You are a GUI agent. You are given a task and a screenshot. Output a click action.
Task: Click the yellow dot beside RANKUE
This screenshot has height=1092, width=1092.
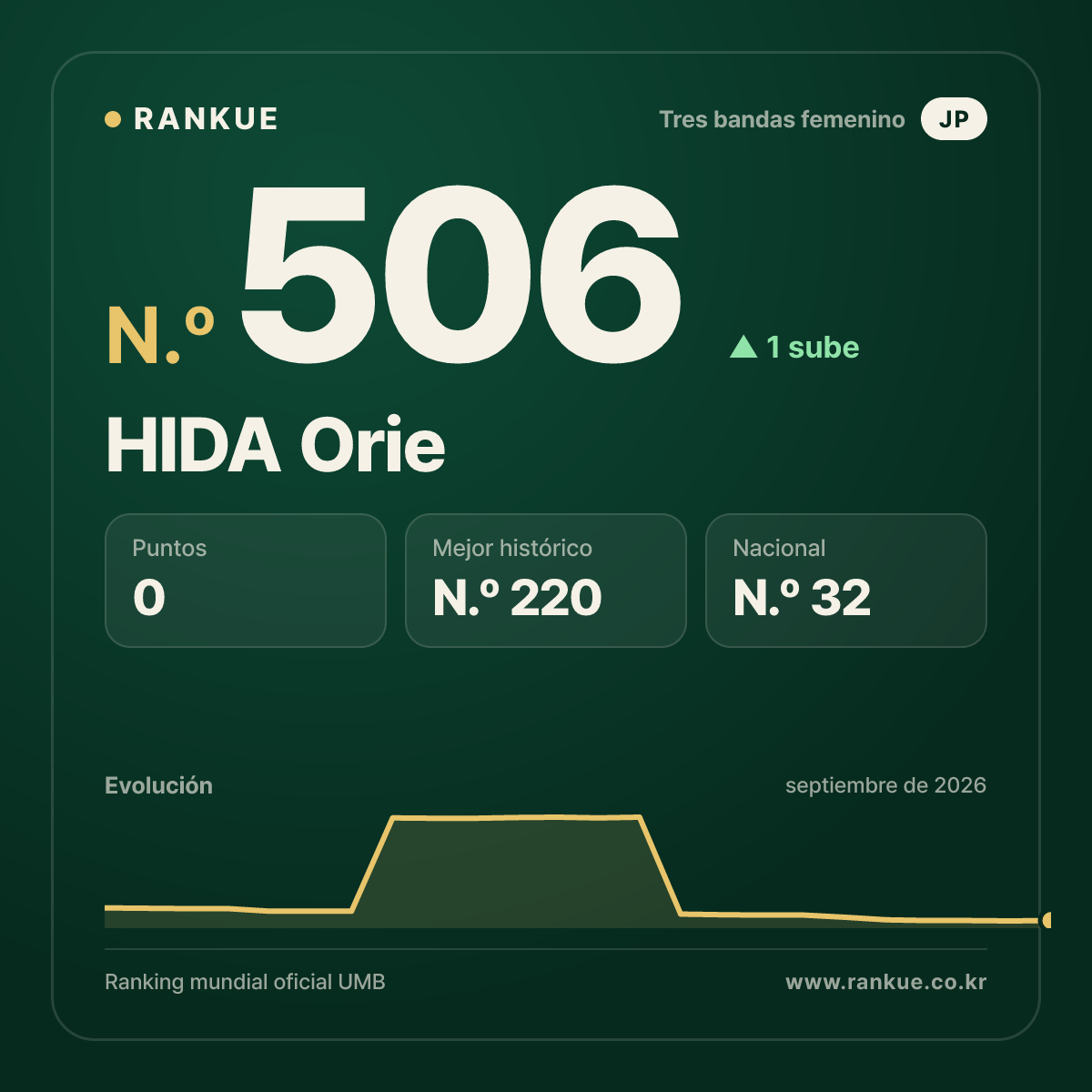[113, 119]
